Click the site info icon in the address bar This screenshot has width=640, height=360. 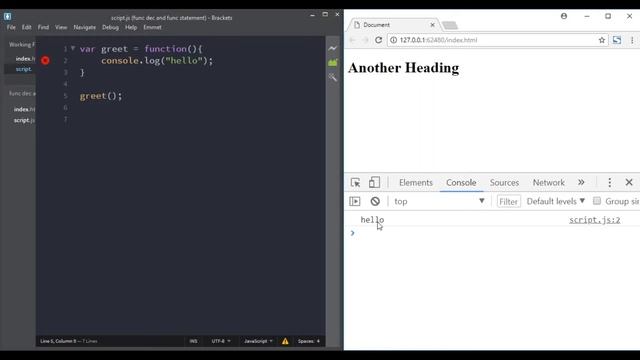[x=393, y=40]
